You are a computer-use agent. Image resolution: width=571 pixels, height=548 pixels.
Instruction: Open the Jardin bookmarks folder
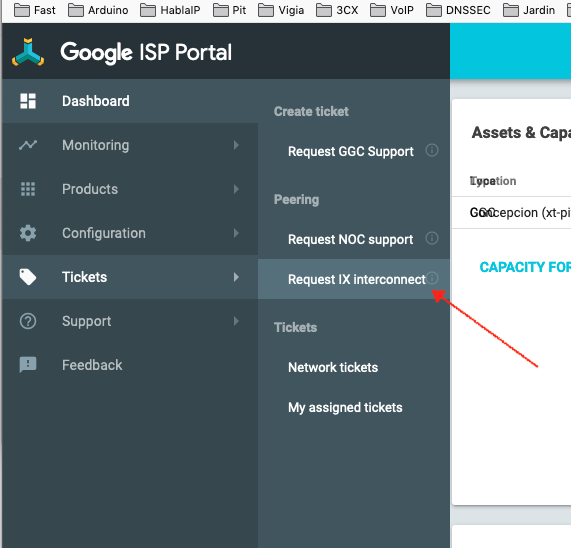(529, 10)
